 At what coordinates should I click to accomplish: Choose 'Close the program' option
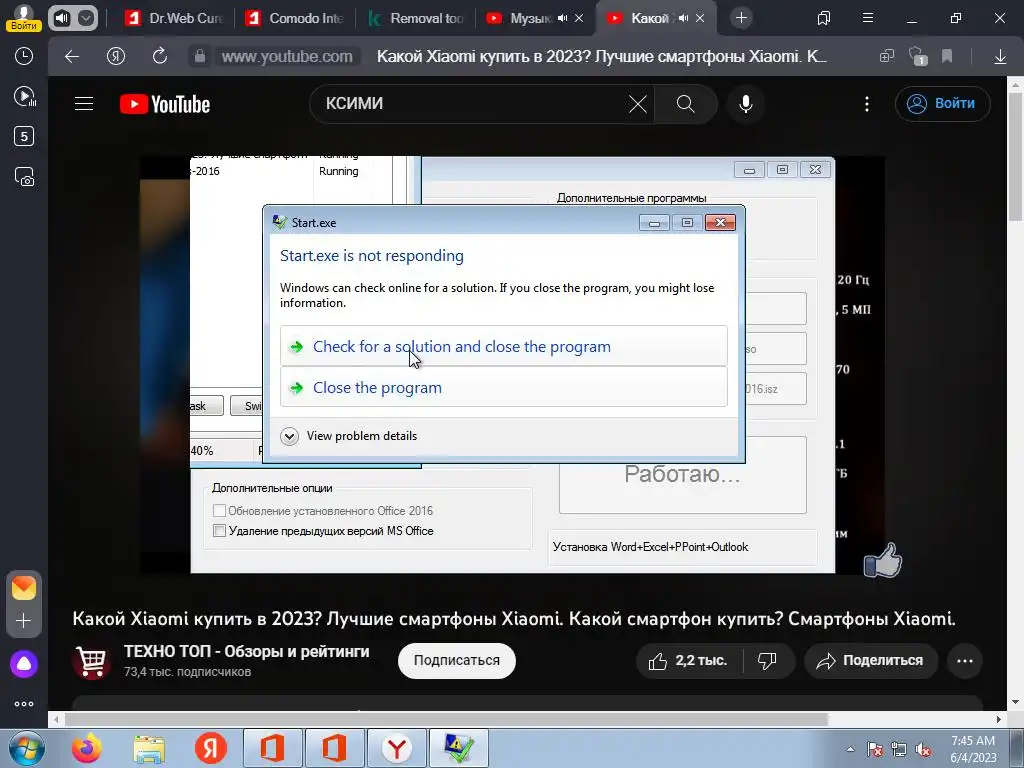click(504, 387)
